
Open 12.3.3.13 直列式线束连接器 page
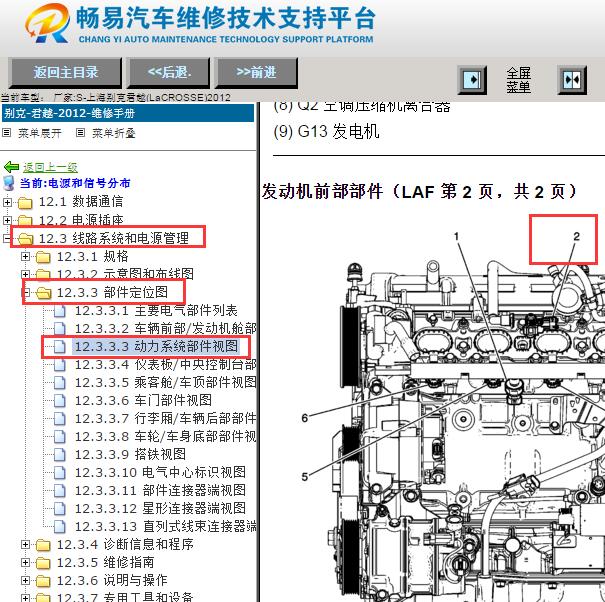click(x=166, y=526)
